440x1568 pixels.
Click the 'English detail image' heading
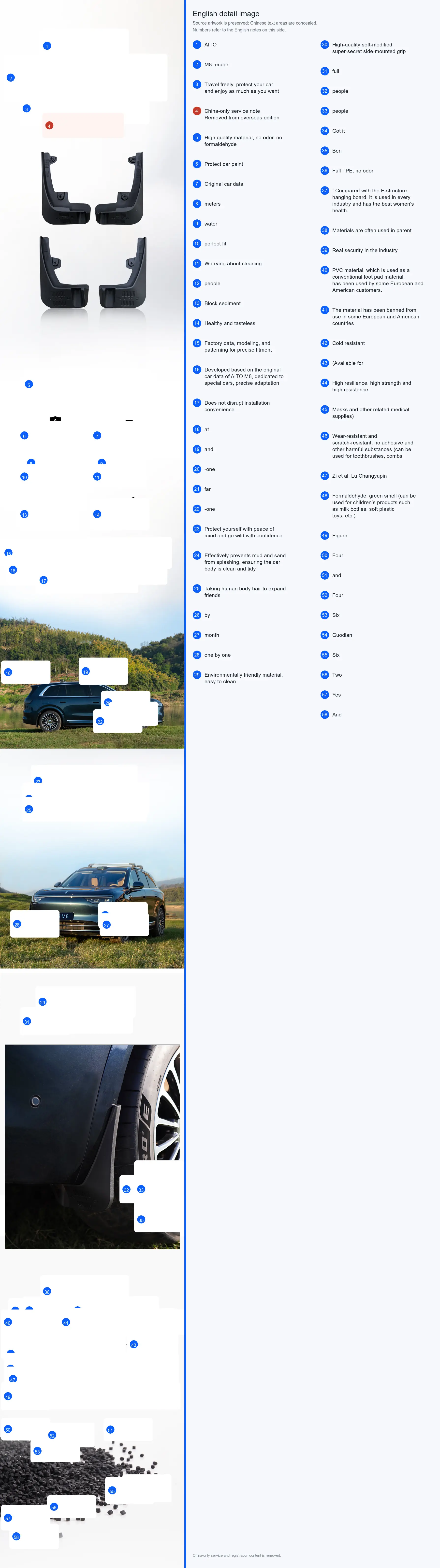pos(226,14)
